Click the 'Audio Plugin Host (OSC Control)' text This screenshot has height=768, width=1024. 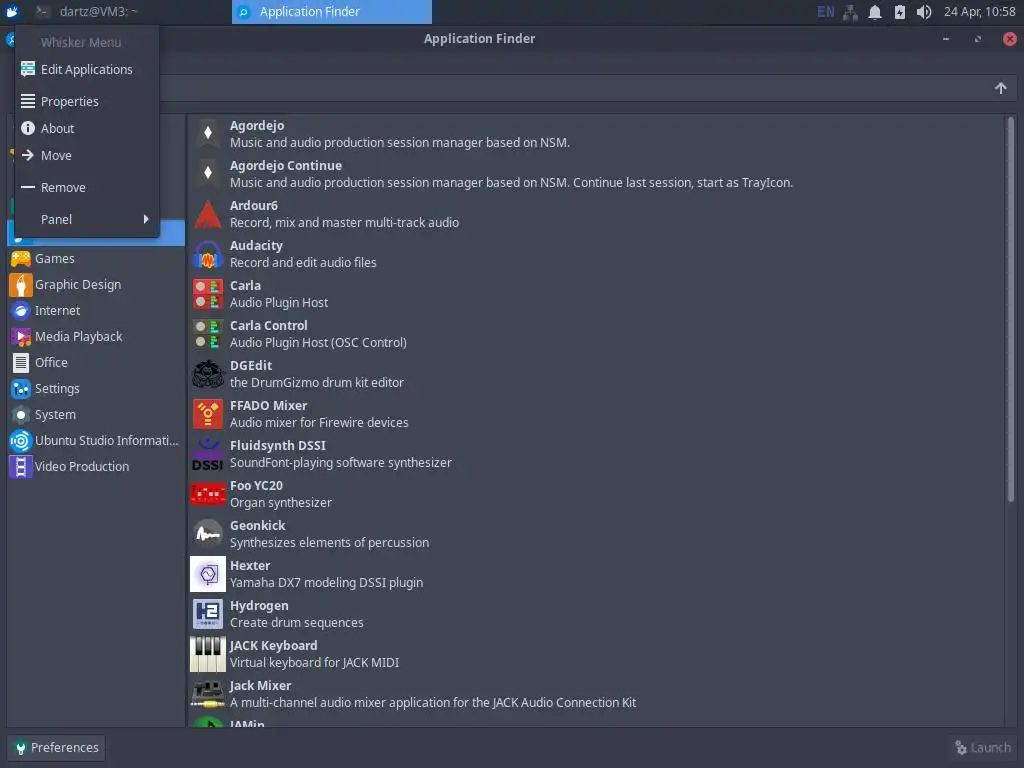318,343
